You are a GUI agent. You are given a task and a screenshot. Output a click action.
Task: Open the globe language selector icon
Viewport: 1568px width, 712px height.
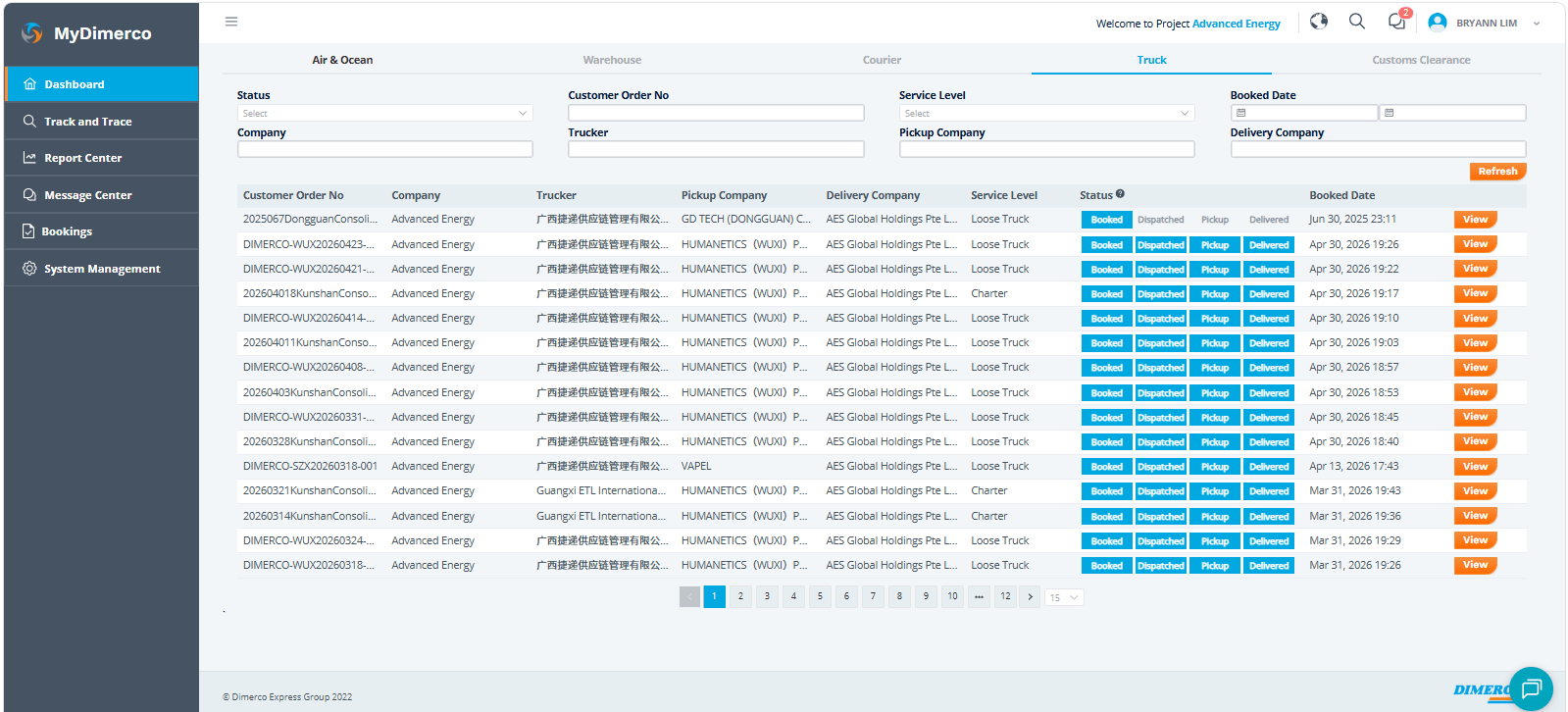(x=1319, y=22)
